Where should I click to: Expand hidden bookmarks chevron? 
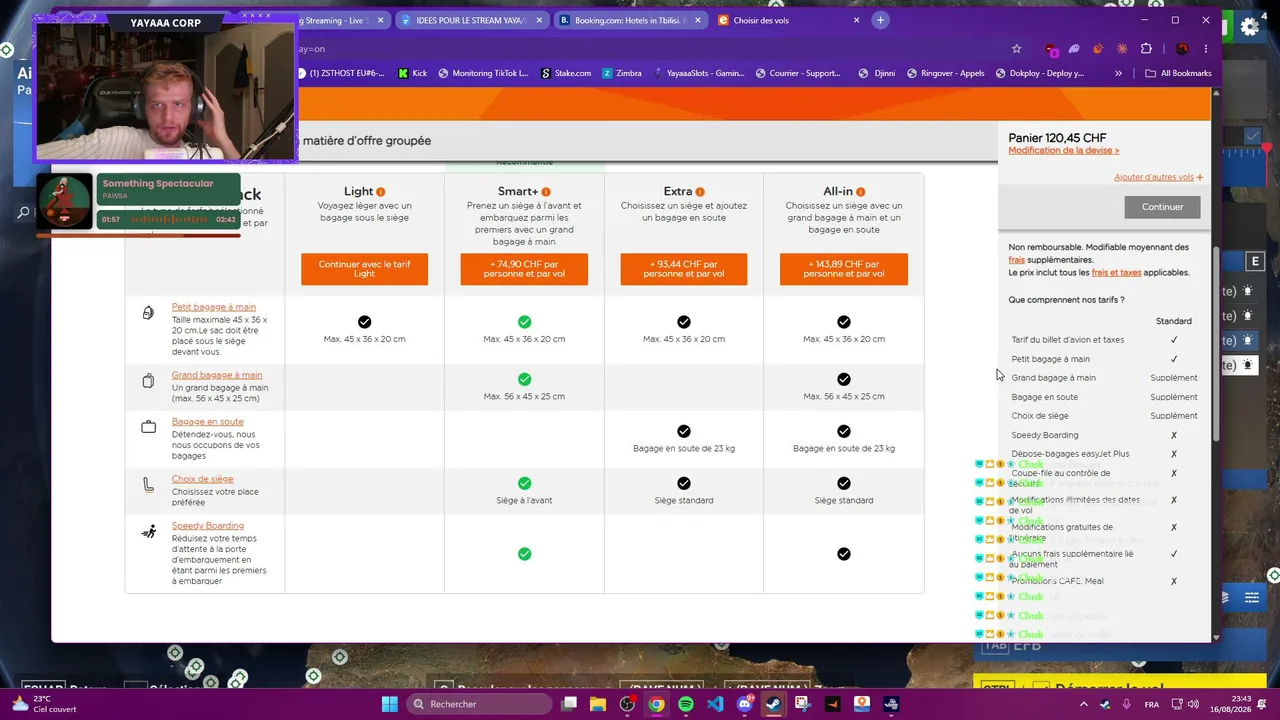(1118, 73)
